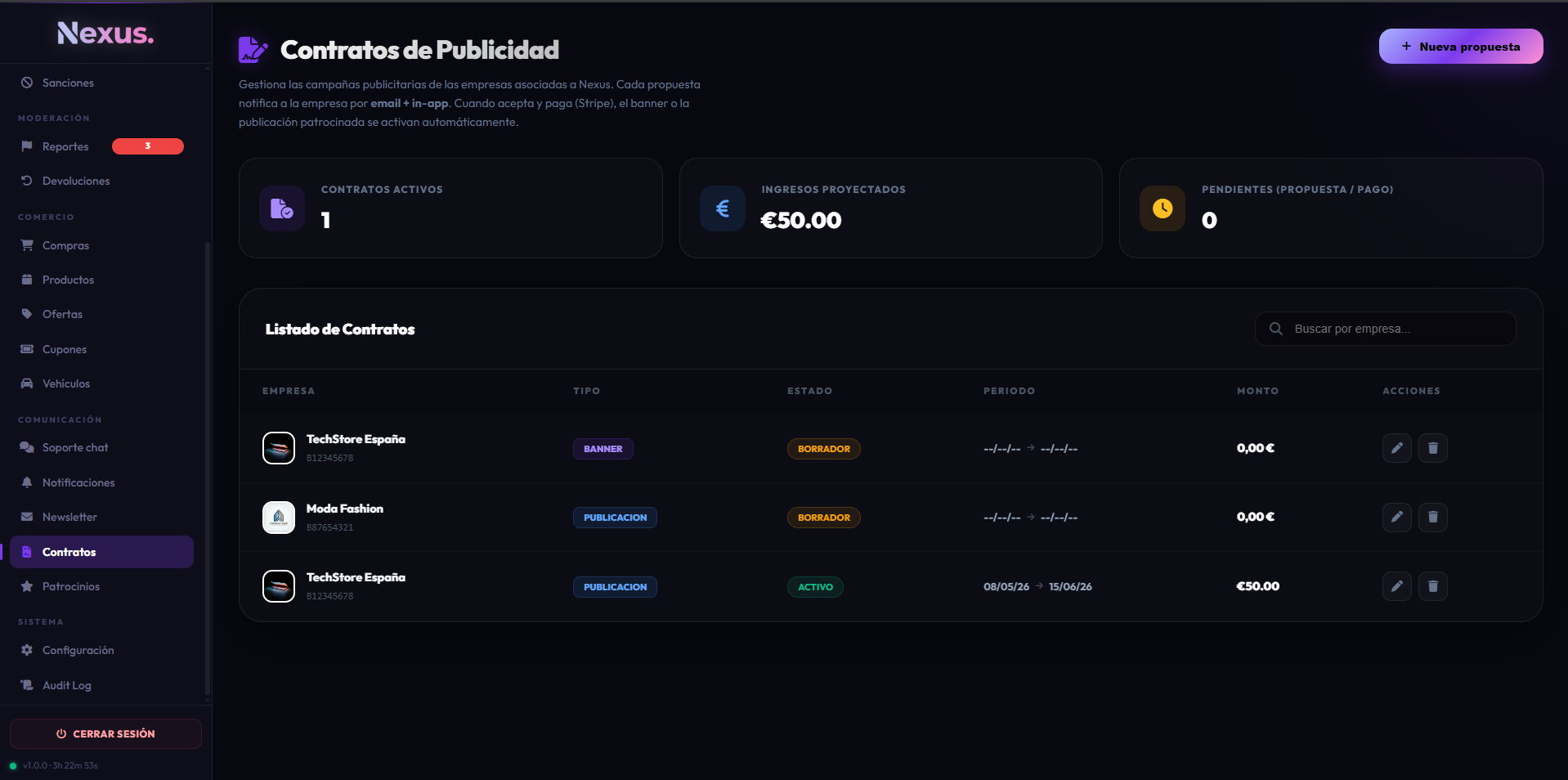Click the Moda Fashion company logo
1568x780 pixels.
[279, 517]
